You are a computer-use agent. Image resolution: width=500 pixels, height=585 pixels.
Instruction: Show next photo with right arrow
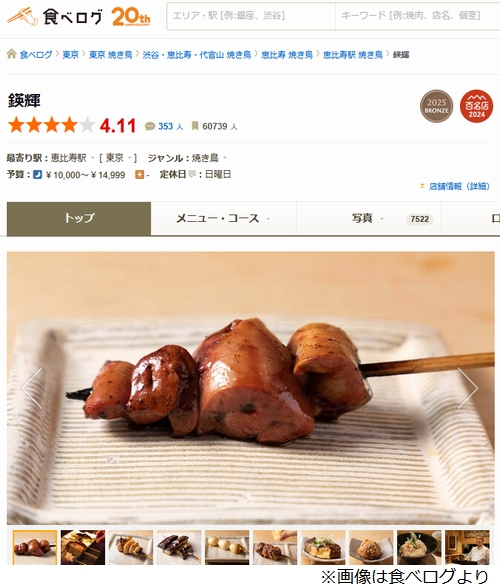click(x=468, y=388)
